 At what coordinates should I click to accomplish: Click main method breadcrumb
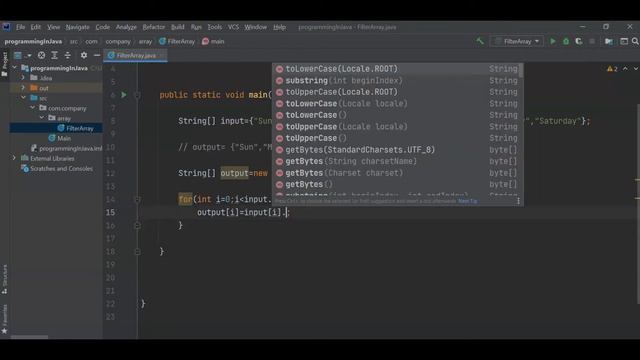(213, 41)
